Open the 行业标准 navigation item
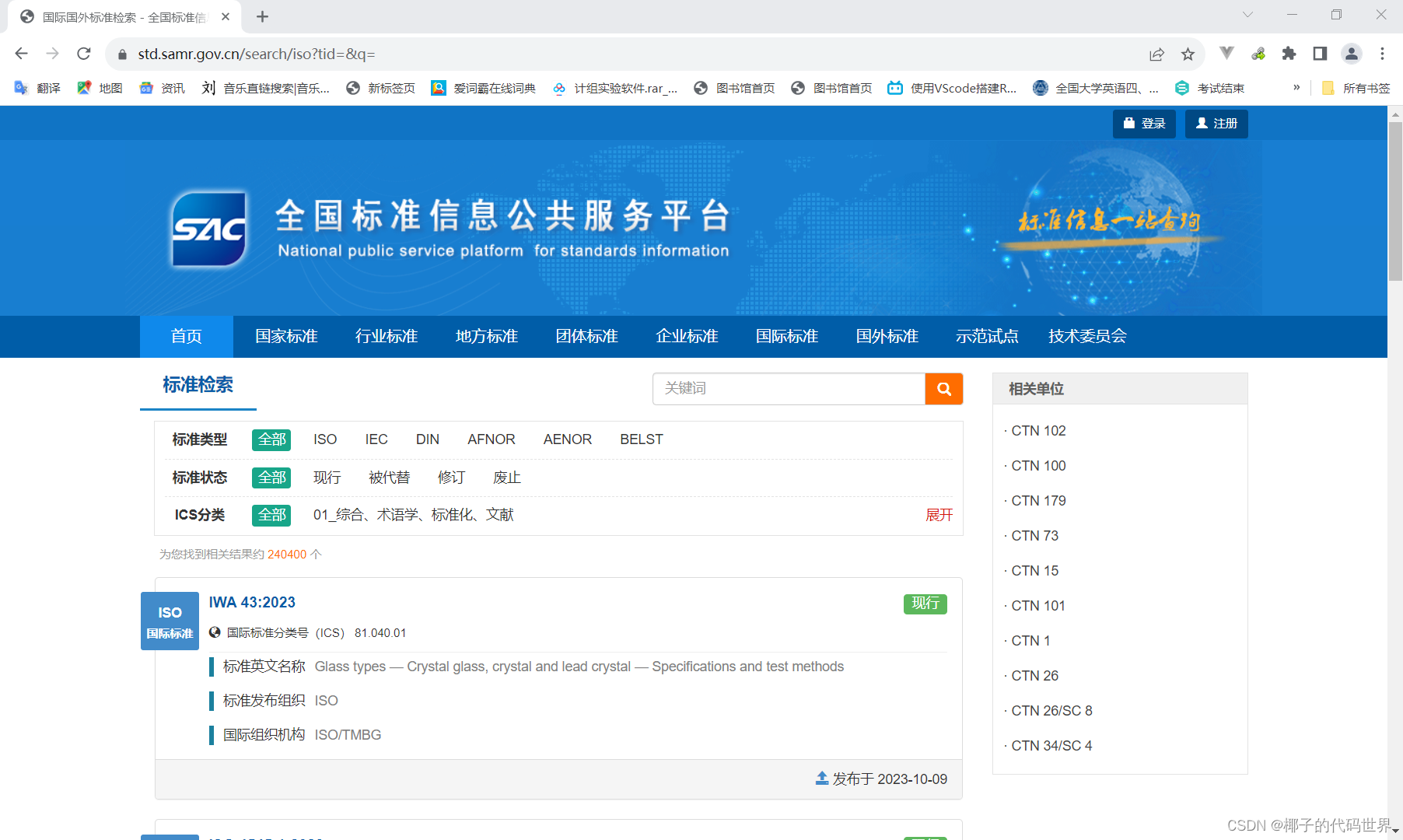Image resolution: width=1403 pixels, height=840 pixels. (387, 336)
